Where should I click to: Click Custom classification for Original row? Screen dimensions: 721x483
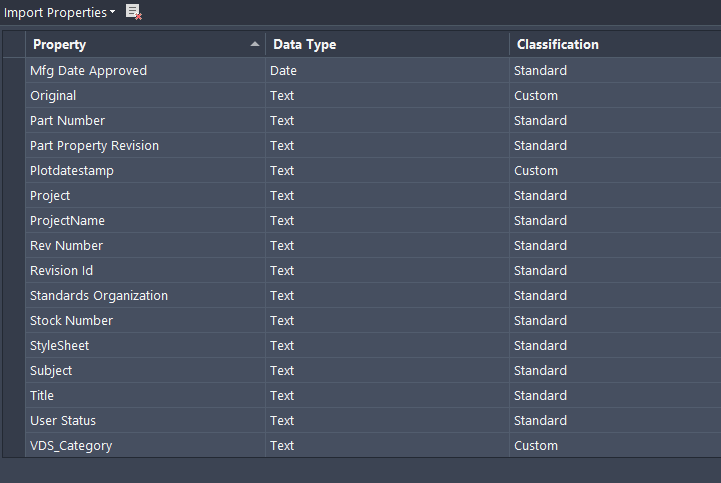click(536, 96)
